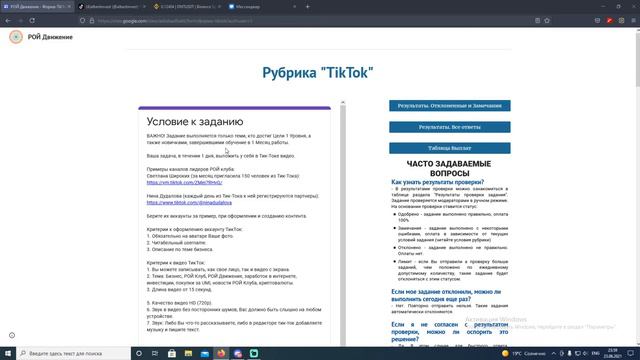Open reader view icon in the address bar
The image size is (640, 360).
tap(537, 20)
